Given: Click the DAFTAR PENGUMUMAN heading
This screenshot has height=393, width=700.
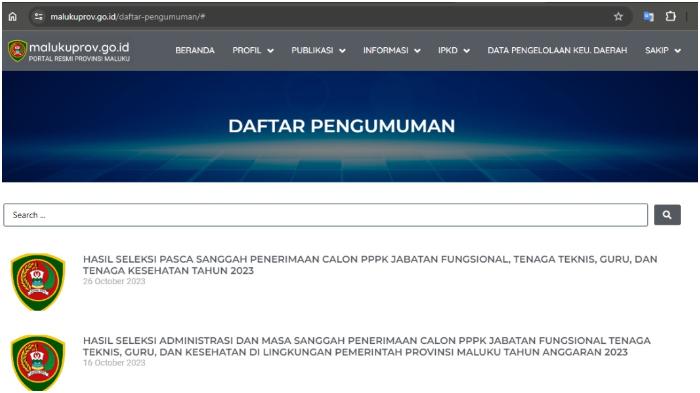Looking at the screenshot, I should 342,126.
